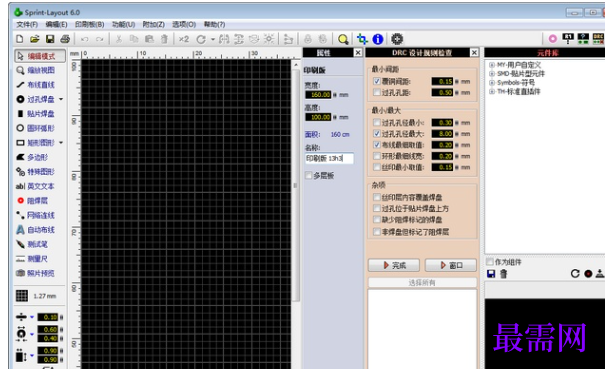Select the 阻焊层 solder mask tool

tap(32, 201)
